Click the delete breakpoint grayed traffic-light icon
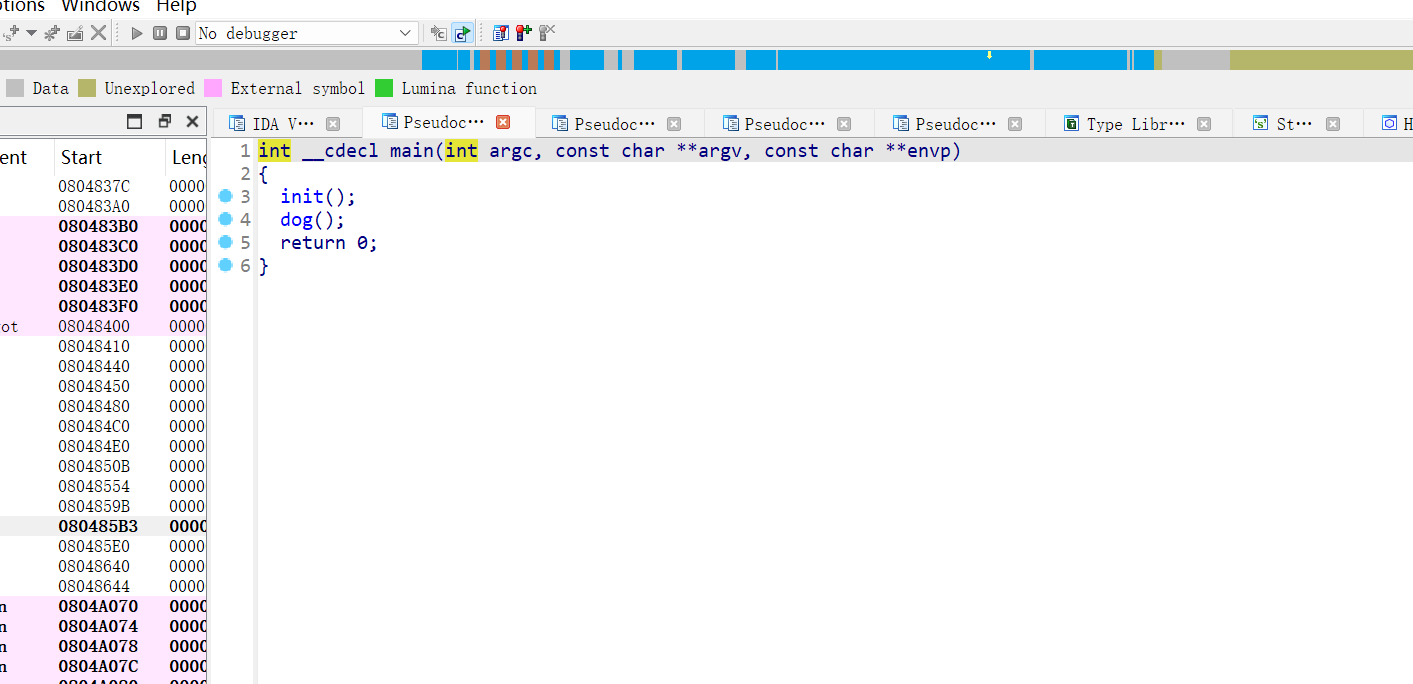The image size is (1413, 684). click(x=546, y=33)
